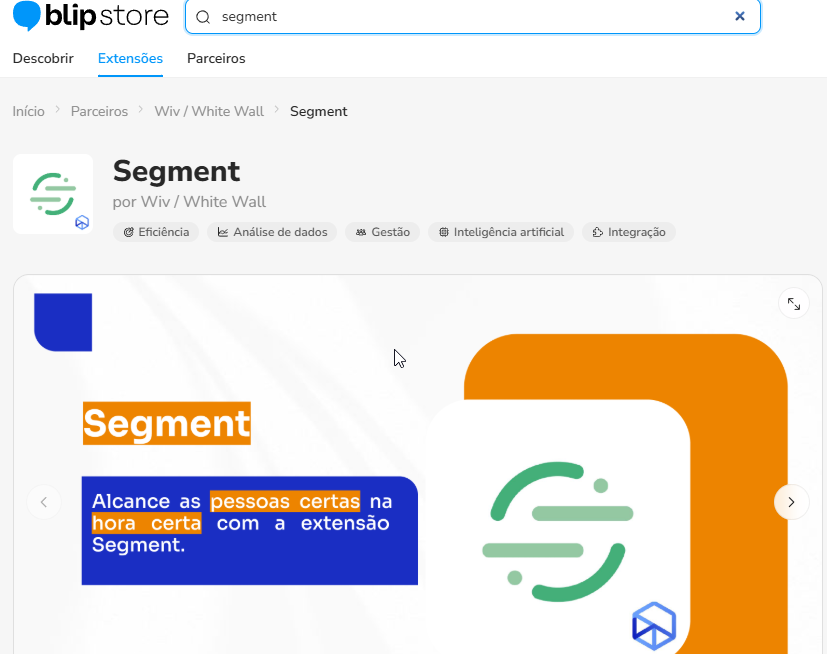Click the Blip Store logo

91,16
